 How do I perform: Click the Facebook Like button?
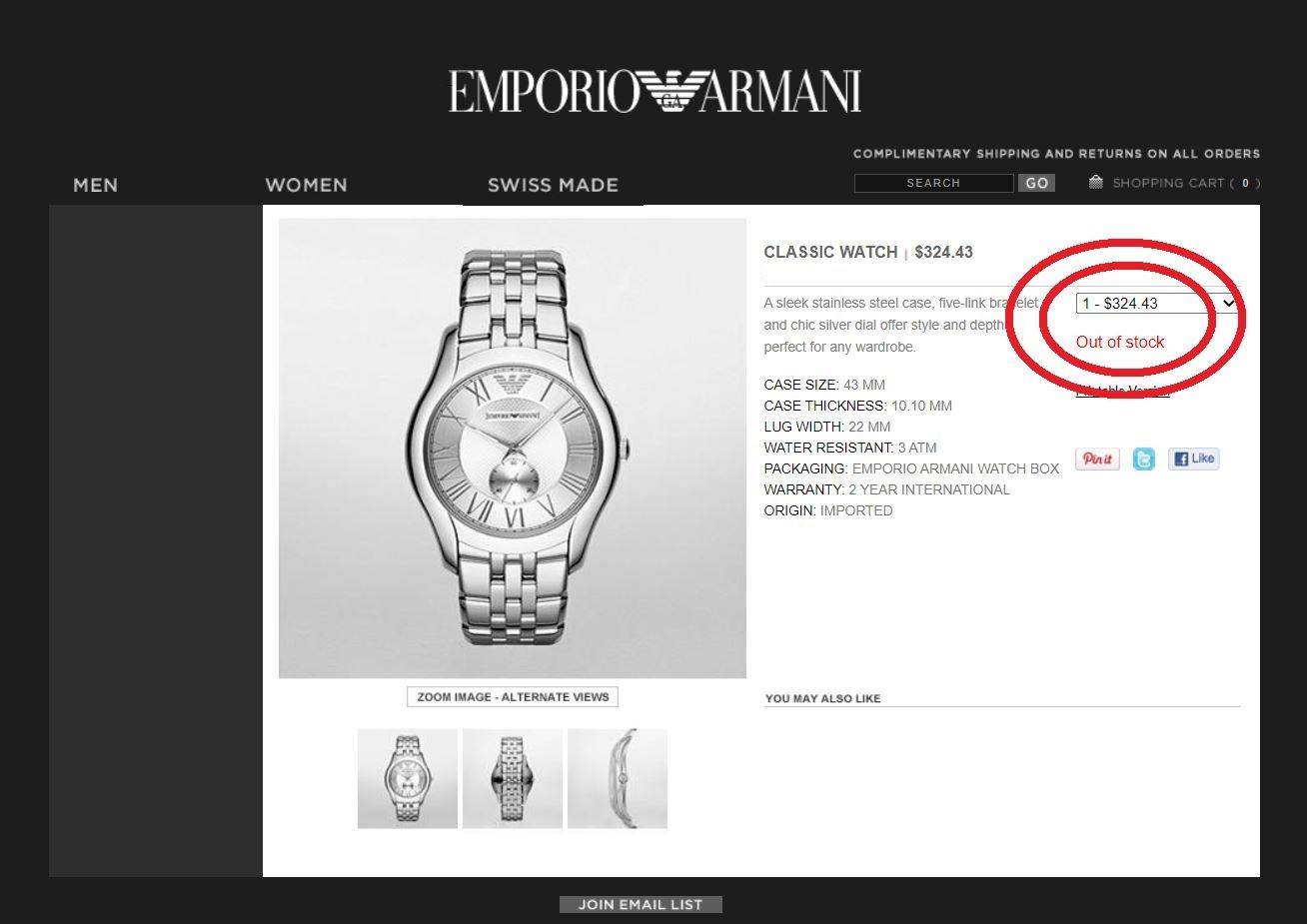click(1193, 459)
